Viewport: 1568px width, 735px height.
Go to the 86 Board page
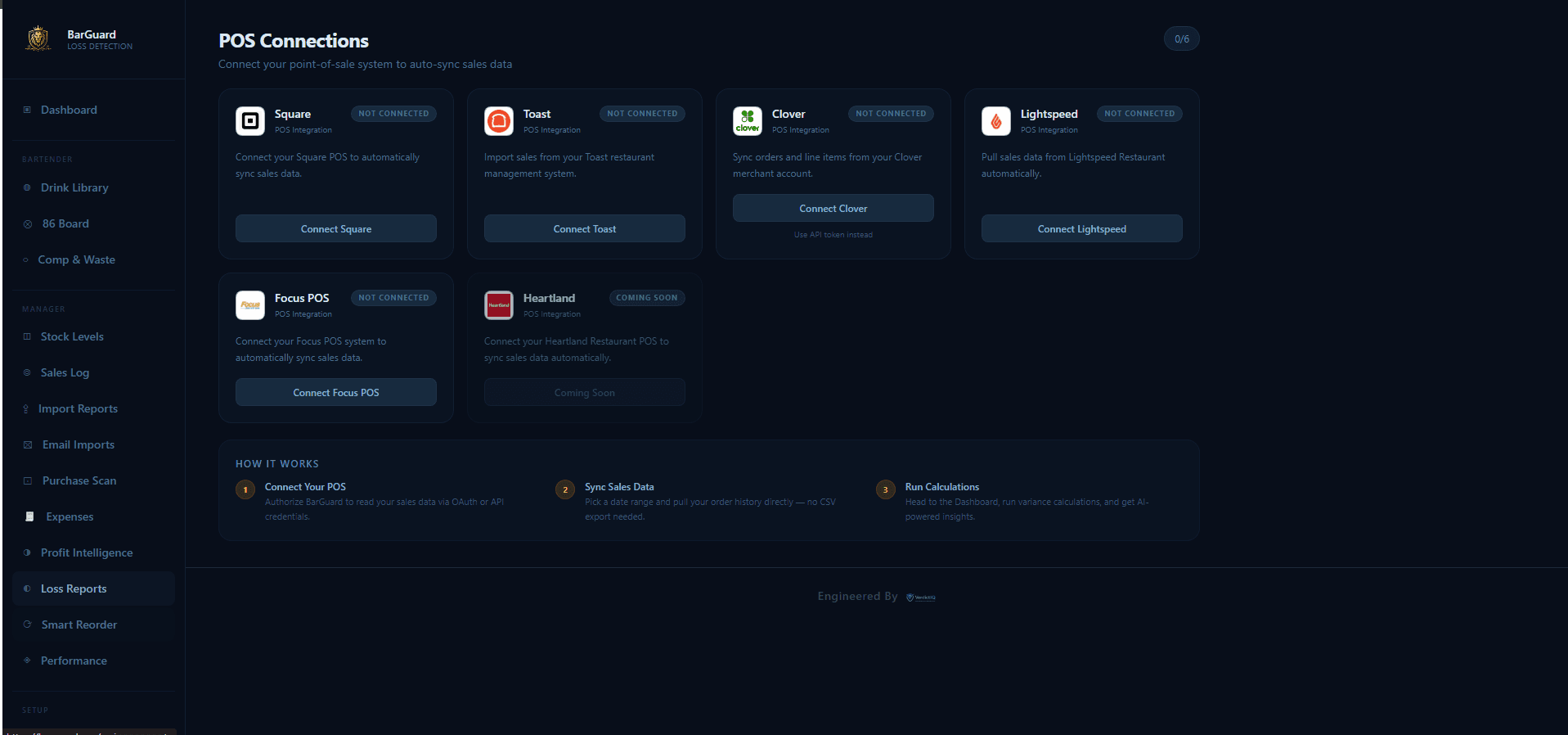coord(94,223)
